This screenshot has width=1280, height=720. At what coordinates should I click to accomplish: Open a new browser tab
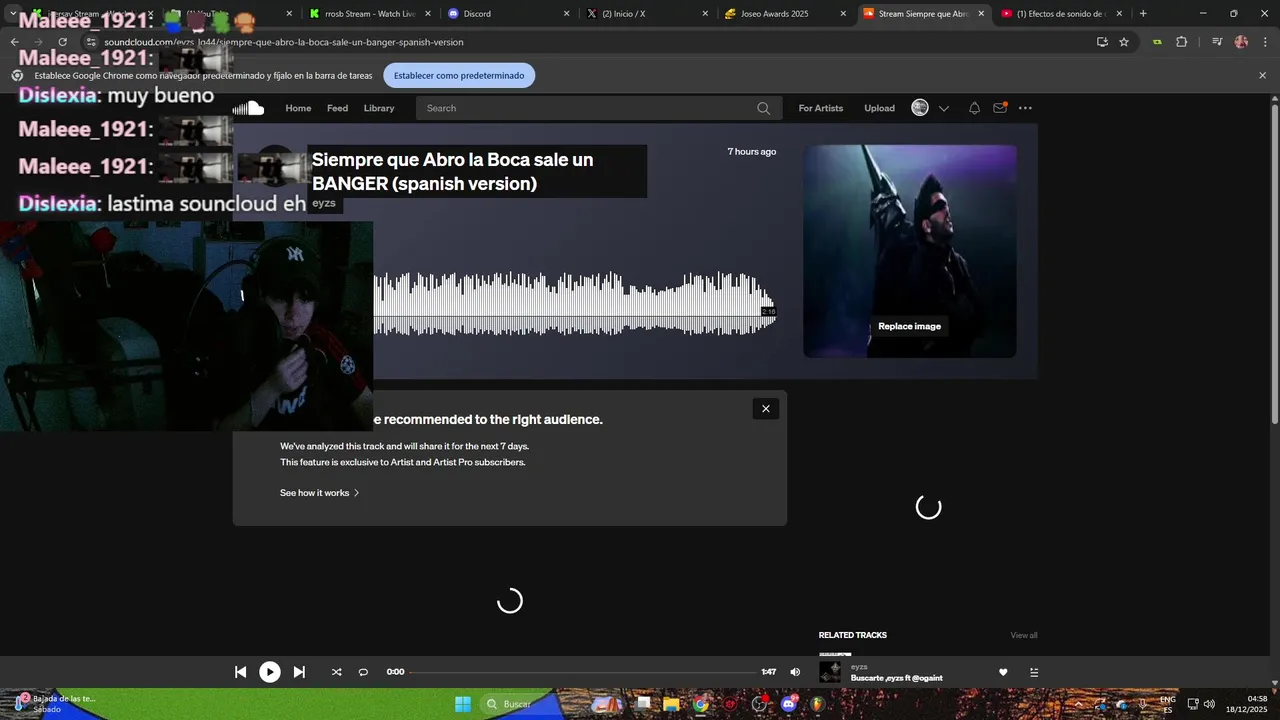coord(1143,14)
